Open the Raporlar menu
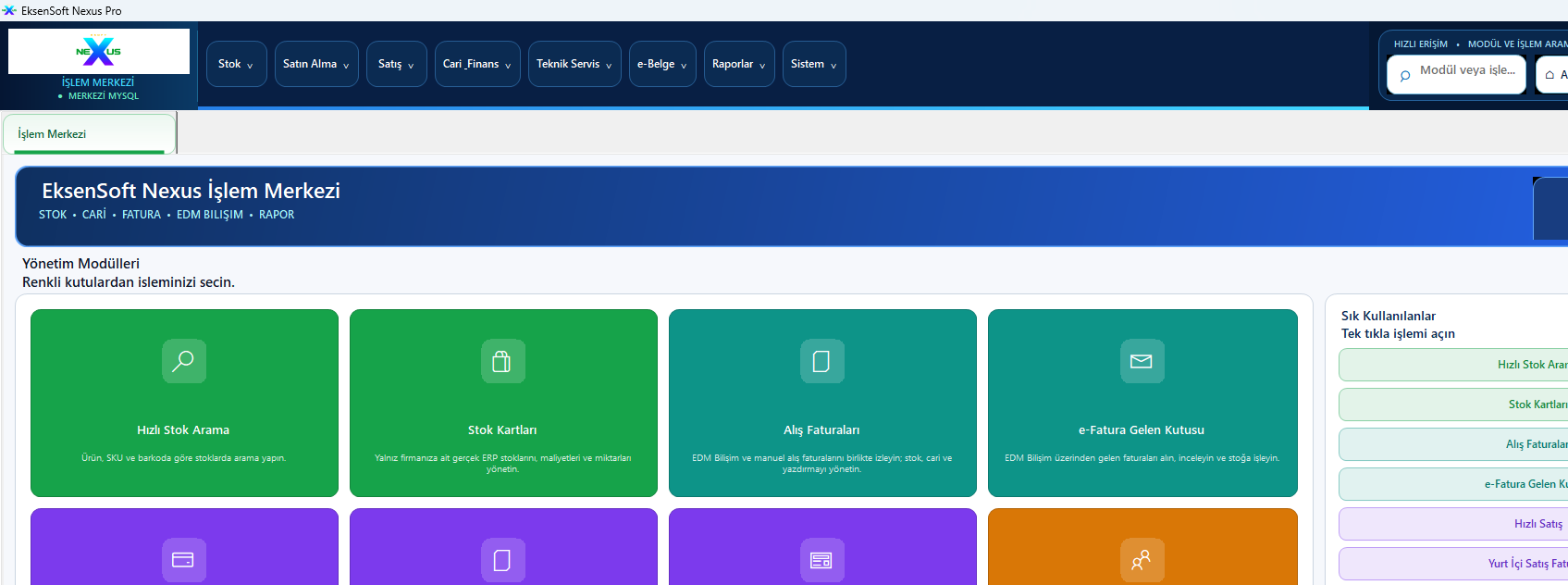Image resolution: width=1568 pixels, height=585 pixels. pyautogui.click(x=739, y=64)
